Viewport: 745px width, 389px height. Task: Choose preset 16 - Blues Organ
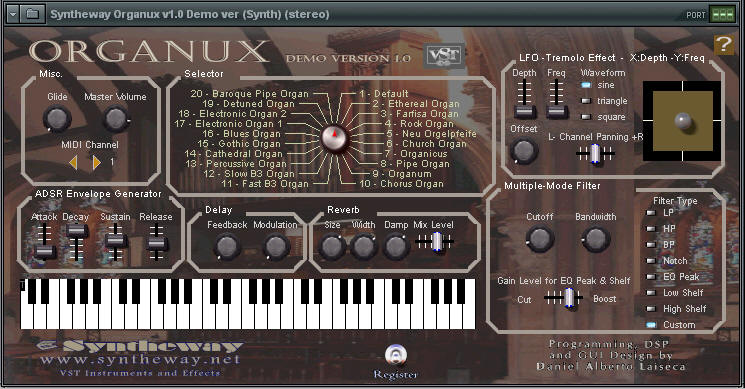tap(242, 134)
